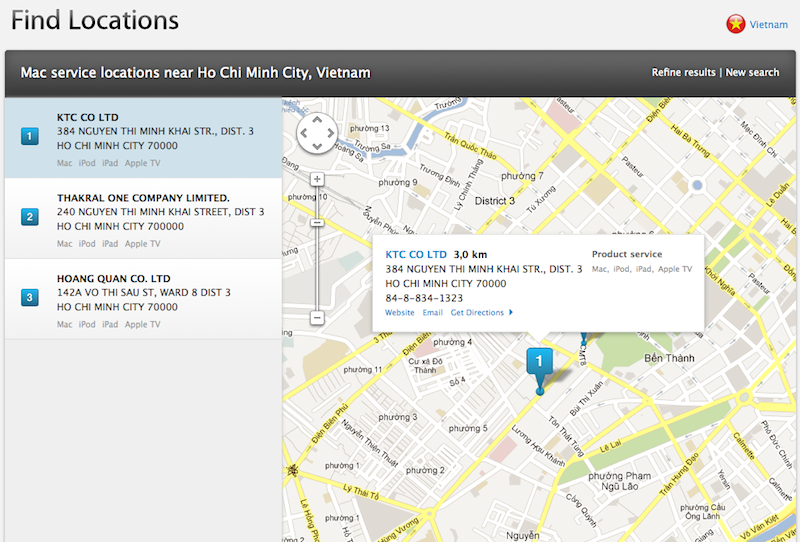Click the arrow next to Get Directions
Screen dimensions: 800x542
(x=511, y=312)
